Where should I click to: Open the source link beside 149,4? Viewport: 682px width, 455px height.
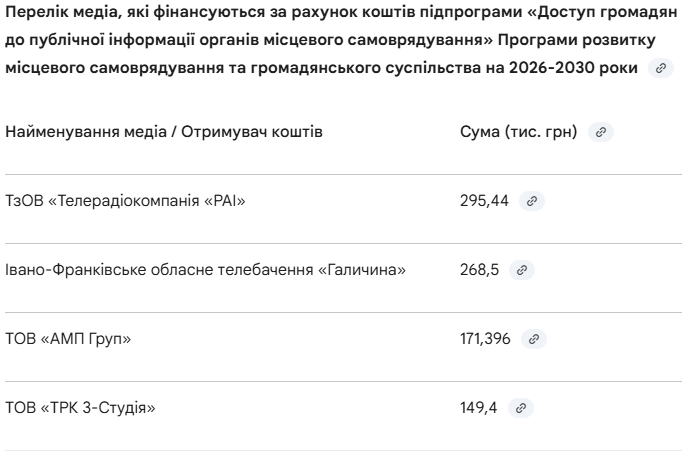[520, 409]
